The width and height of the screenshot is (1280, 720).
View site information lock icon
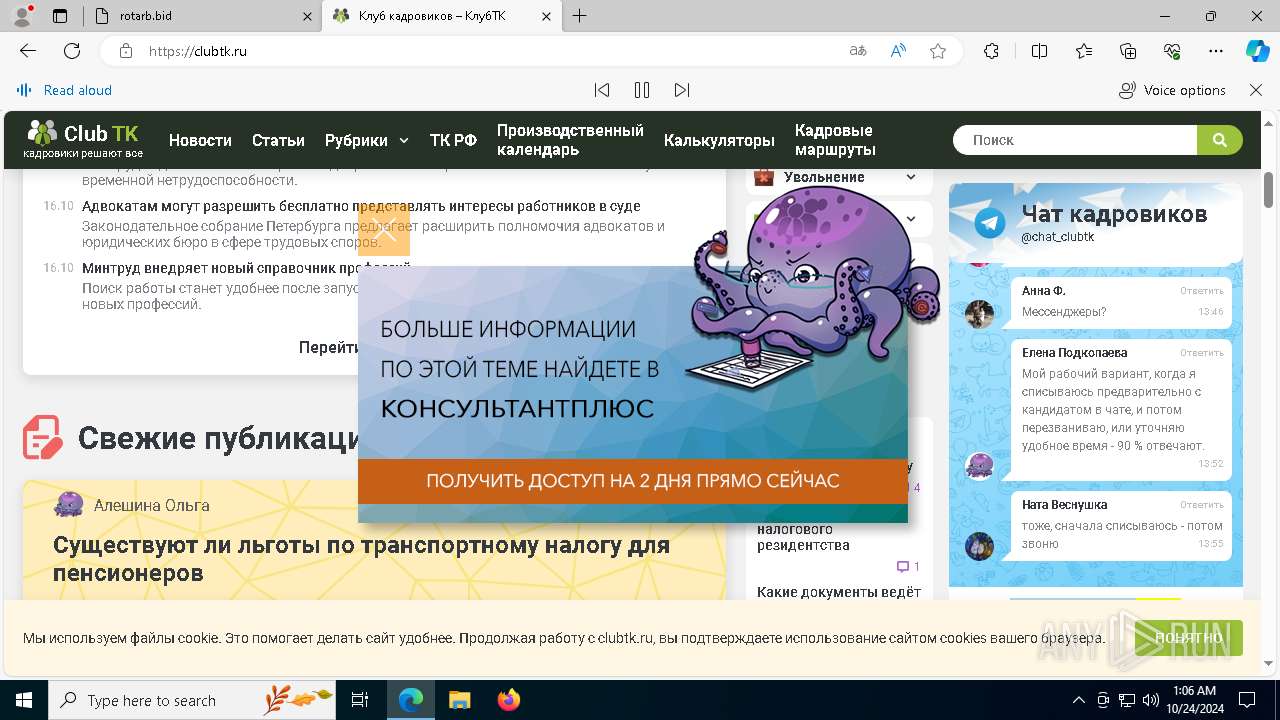(125, 51)
